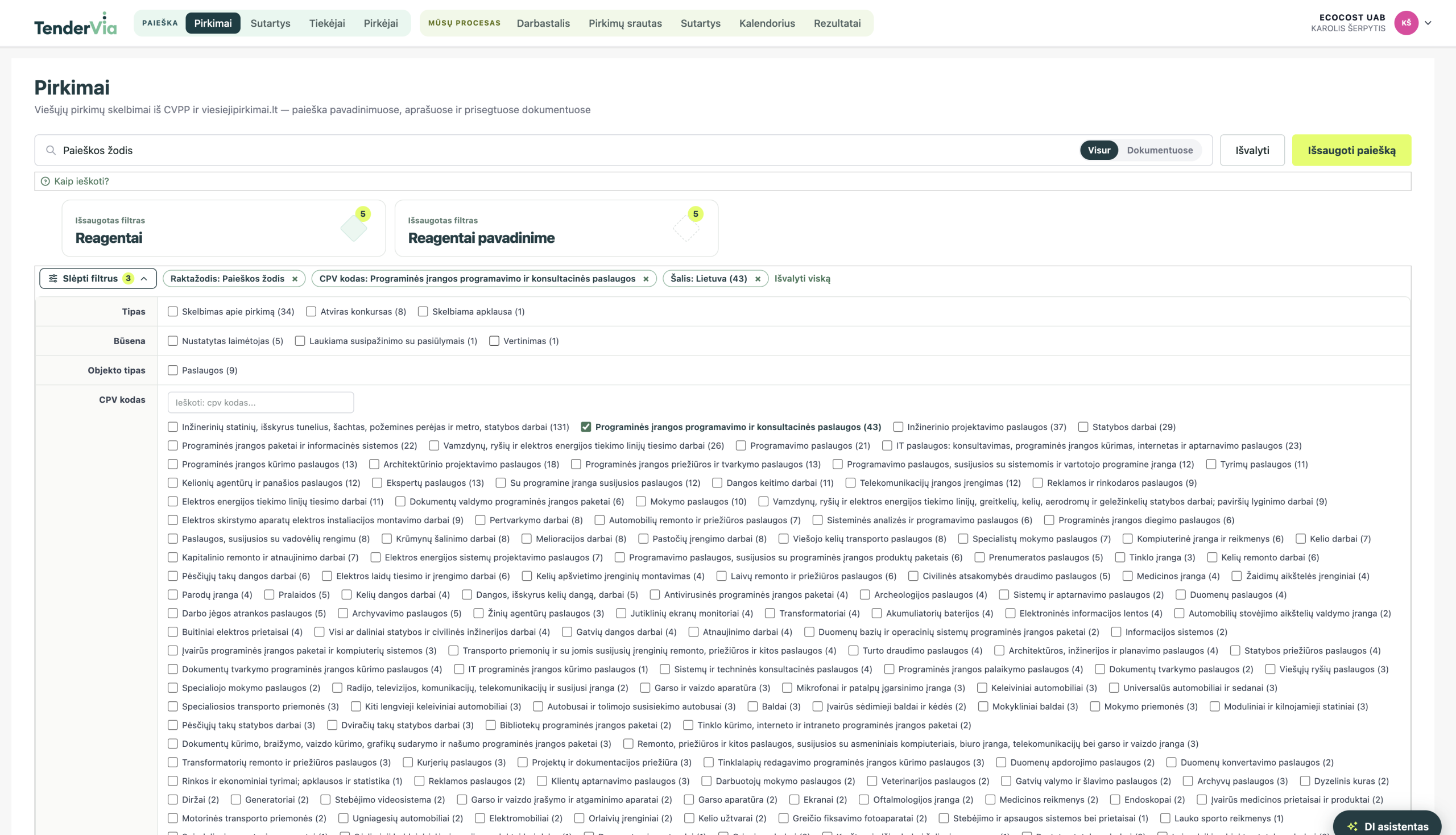1456x835 pixels.
Task: Open Darbastalis in the process menu
Action: 543,23
